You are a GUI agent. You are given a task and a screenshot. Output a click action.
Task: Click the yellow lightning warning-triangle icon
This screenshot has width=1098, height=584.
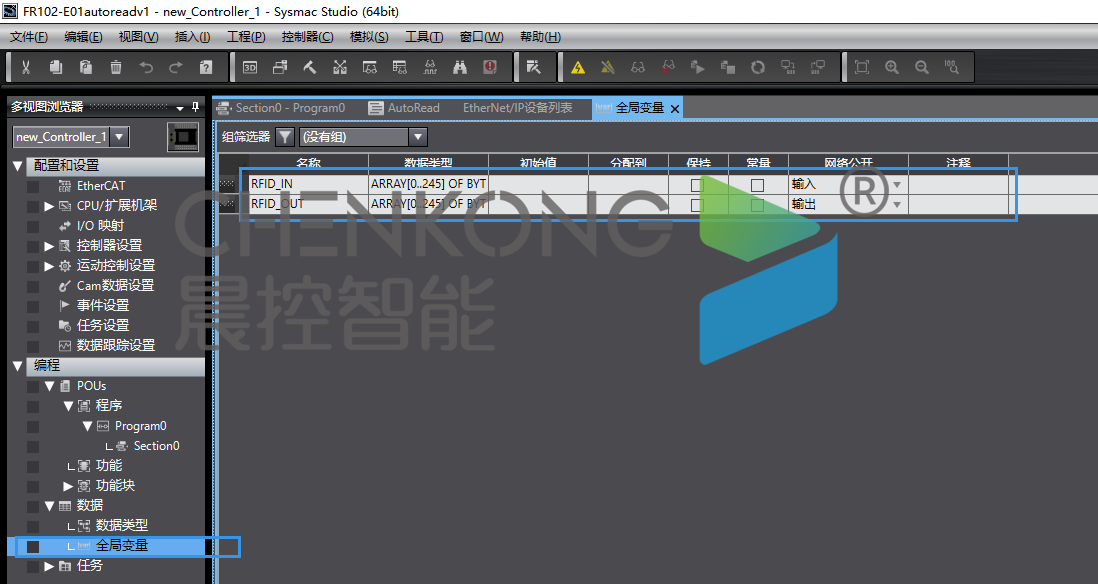[578, 67]
